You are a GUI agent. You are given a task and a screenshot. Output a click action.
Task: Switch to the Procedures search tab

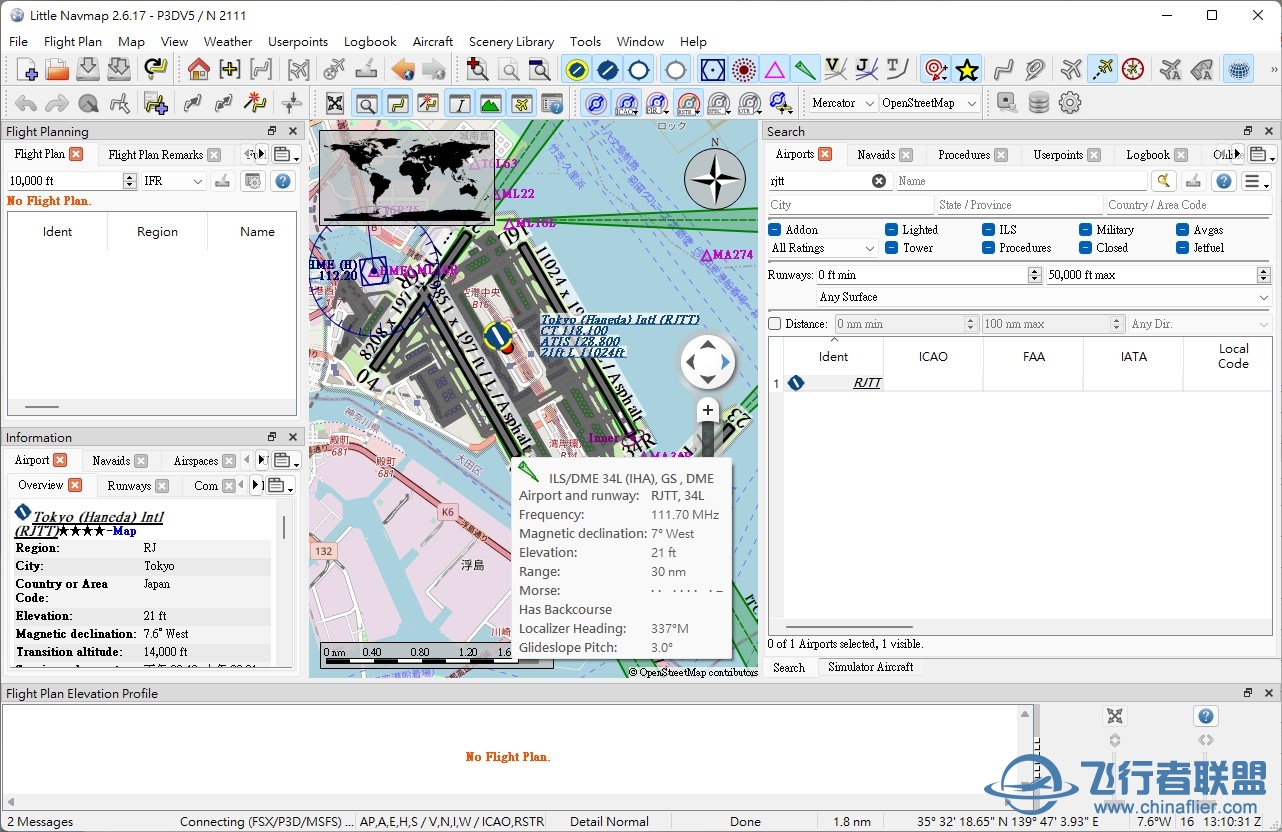tap(964, 155)
